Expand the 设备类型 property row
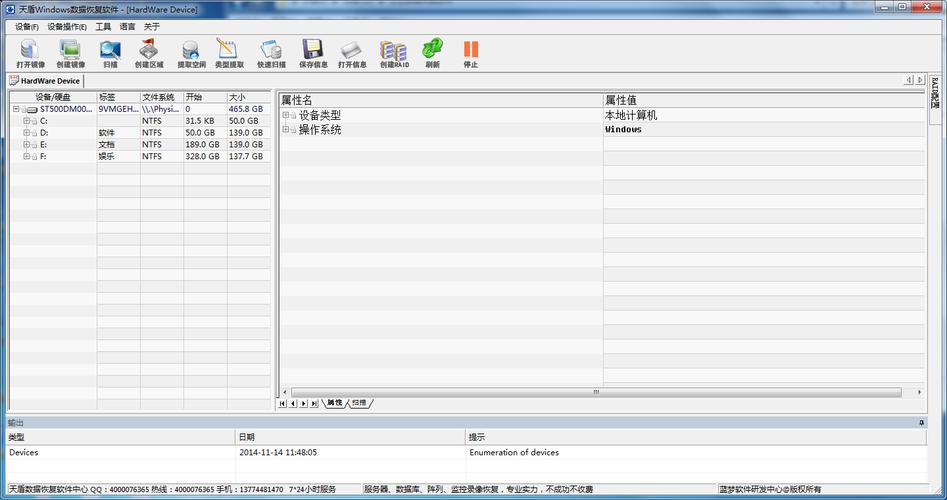 tap(285, 115)
